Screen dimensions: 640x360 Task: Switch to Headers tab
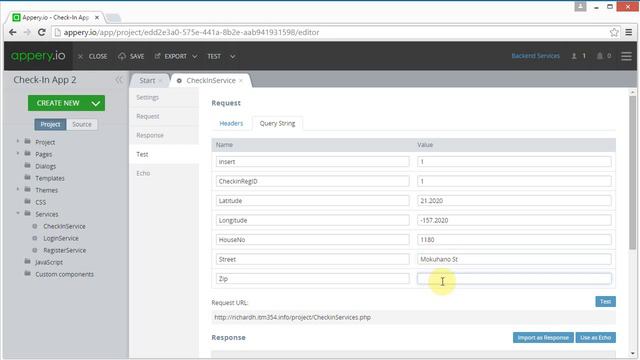coord(231,123)
